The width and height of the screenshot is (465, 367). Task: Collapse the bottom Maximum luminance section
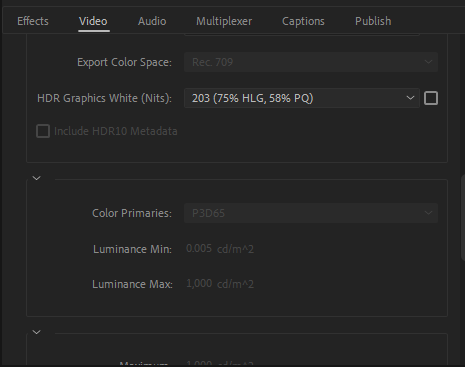coord(37,332)
